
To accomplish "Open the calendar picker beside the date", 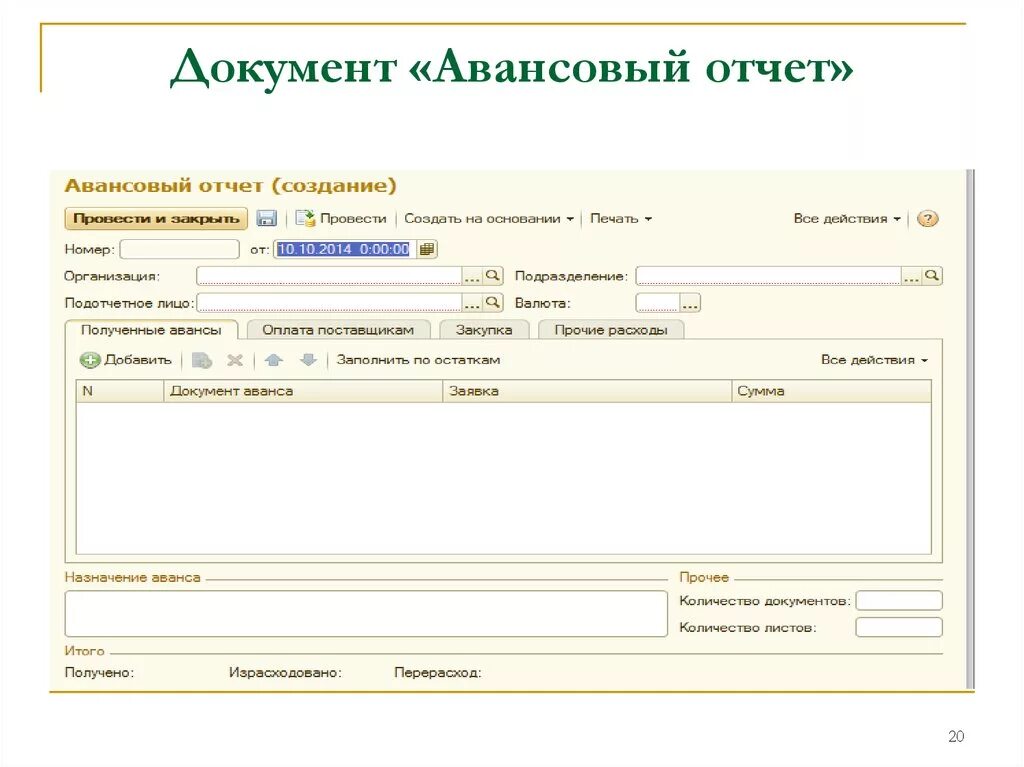I will (x=426, y=249).
